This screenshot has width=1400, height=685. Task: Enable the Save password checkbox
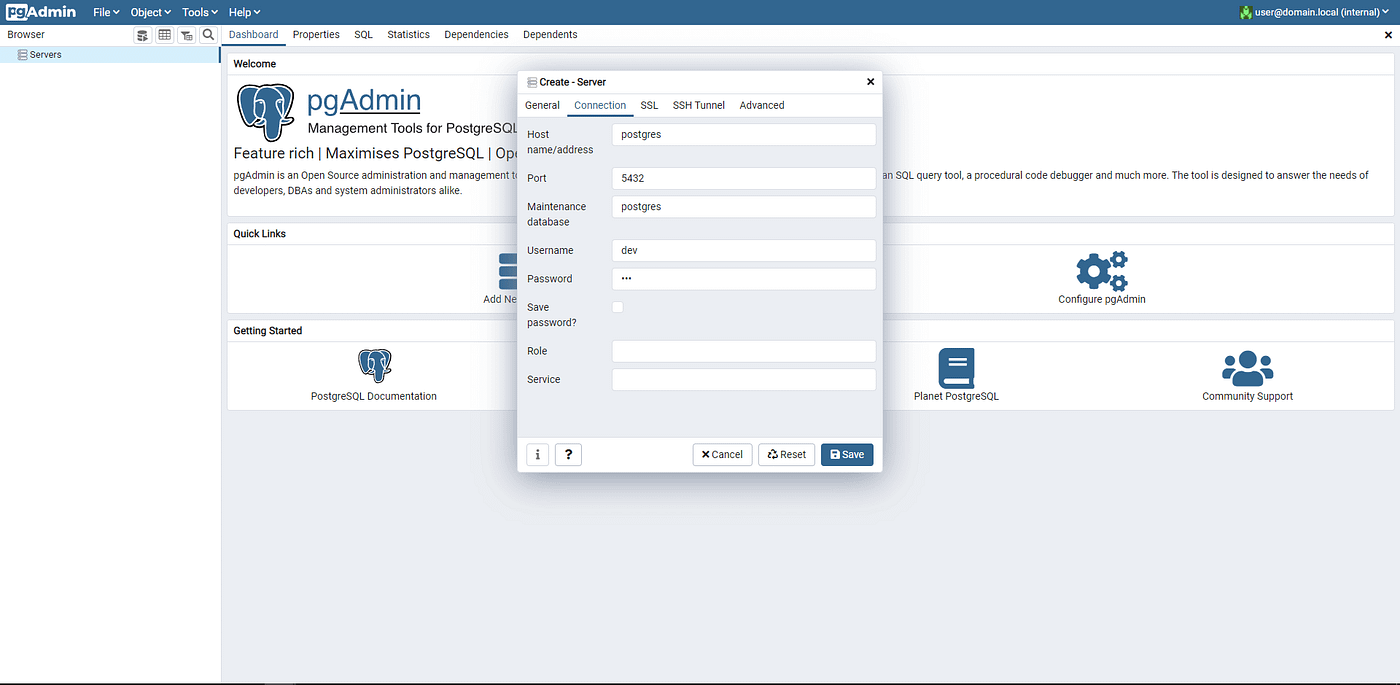[x=617, y=307]
